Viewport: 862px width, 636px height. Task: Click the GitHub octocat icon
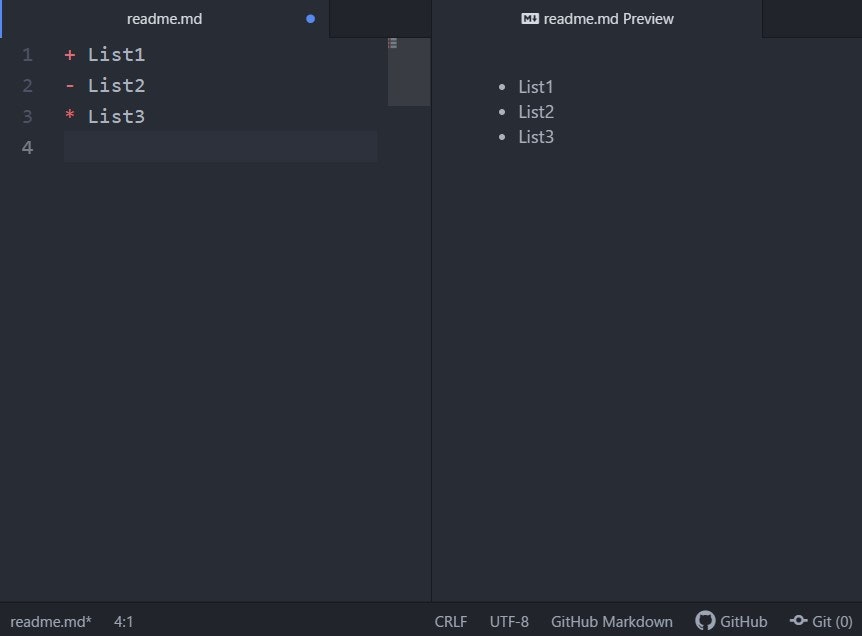click(x=705, y=621)
